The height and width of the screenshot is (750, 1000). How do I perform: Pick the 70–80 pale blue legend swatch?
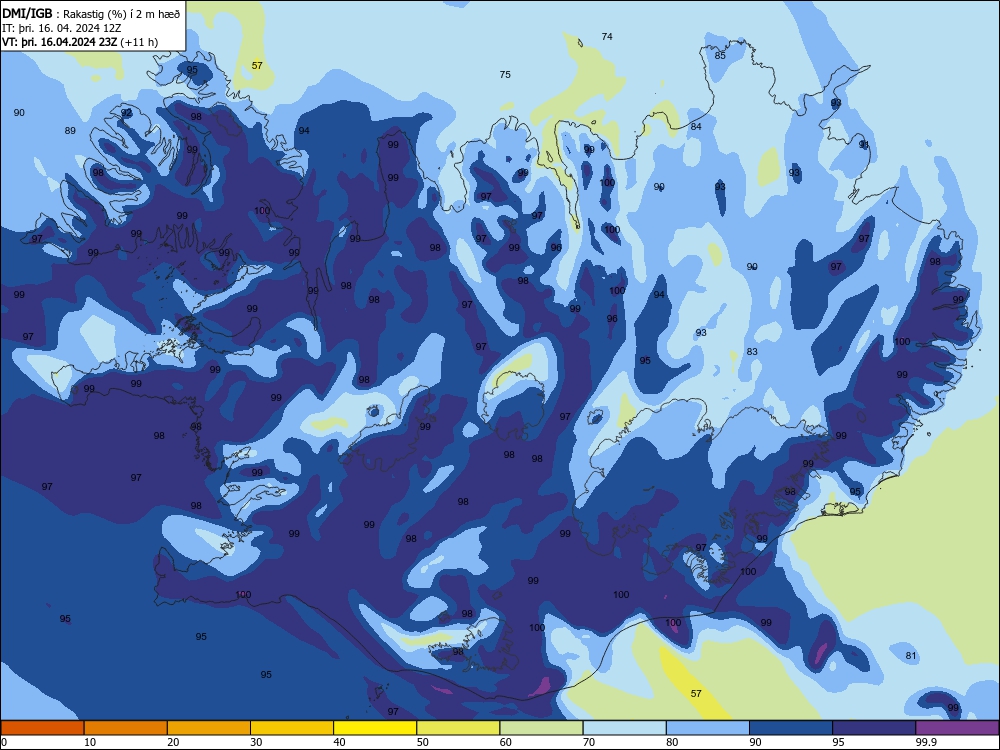624,728
